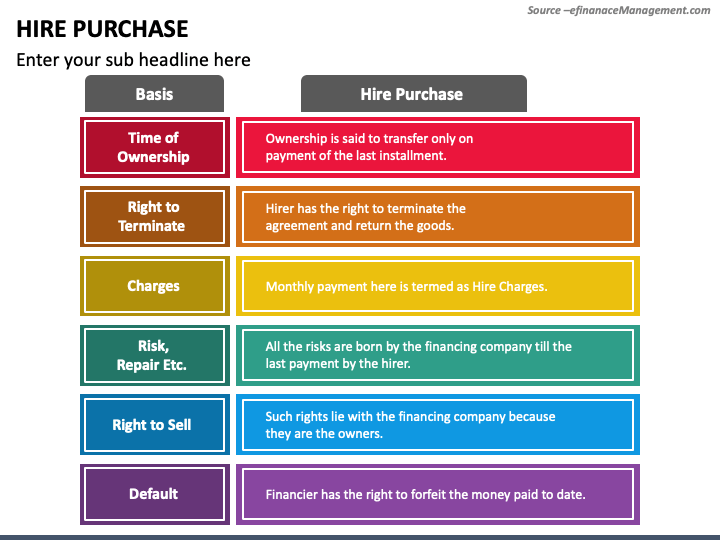Click the blue financing company rights box

click(438, 424)
